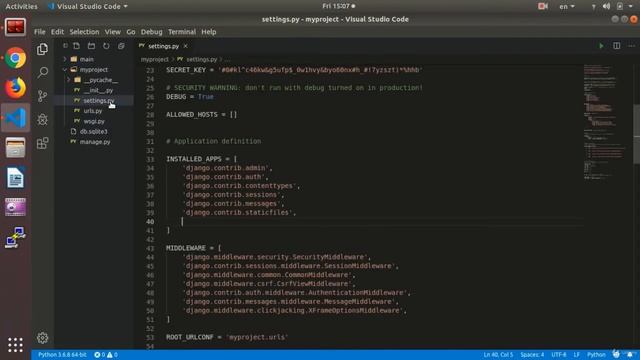Click the feedback smiley in status bar
The image size is (640, 360).
pyautogui.click(x=616, y=355)
